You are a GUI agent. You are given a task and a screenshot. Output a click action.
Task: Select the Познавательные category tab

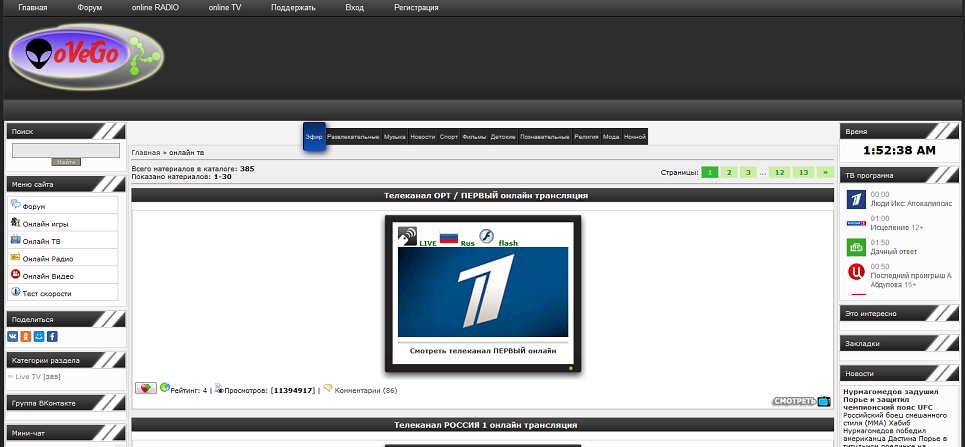click(545, 137)
